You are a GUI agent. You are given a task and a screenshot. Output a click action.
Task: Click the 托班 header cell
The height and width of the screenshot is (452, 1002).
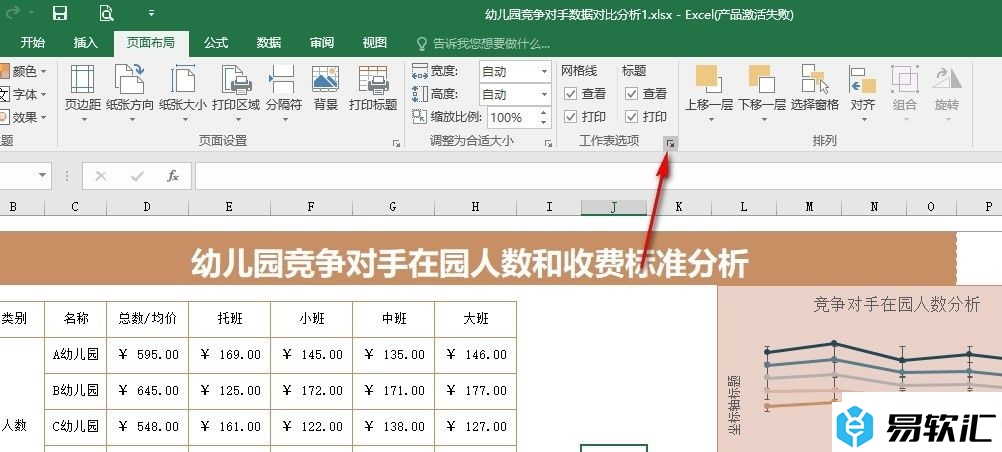229,319
